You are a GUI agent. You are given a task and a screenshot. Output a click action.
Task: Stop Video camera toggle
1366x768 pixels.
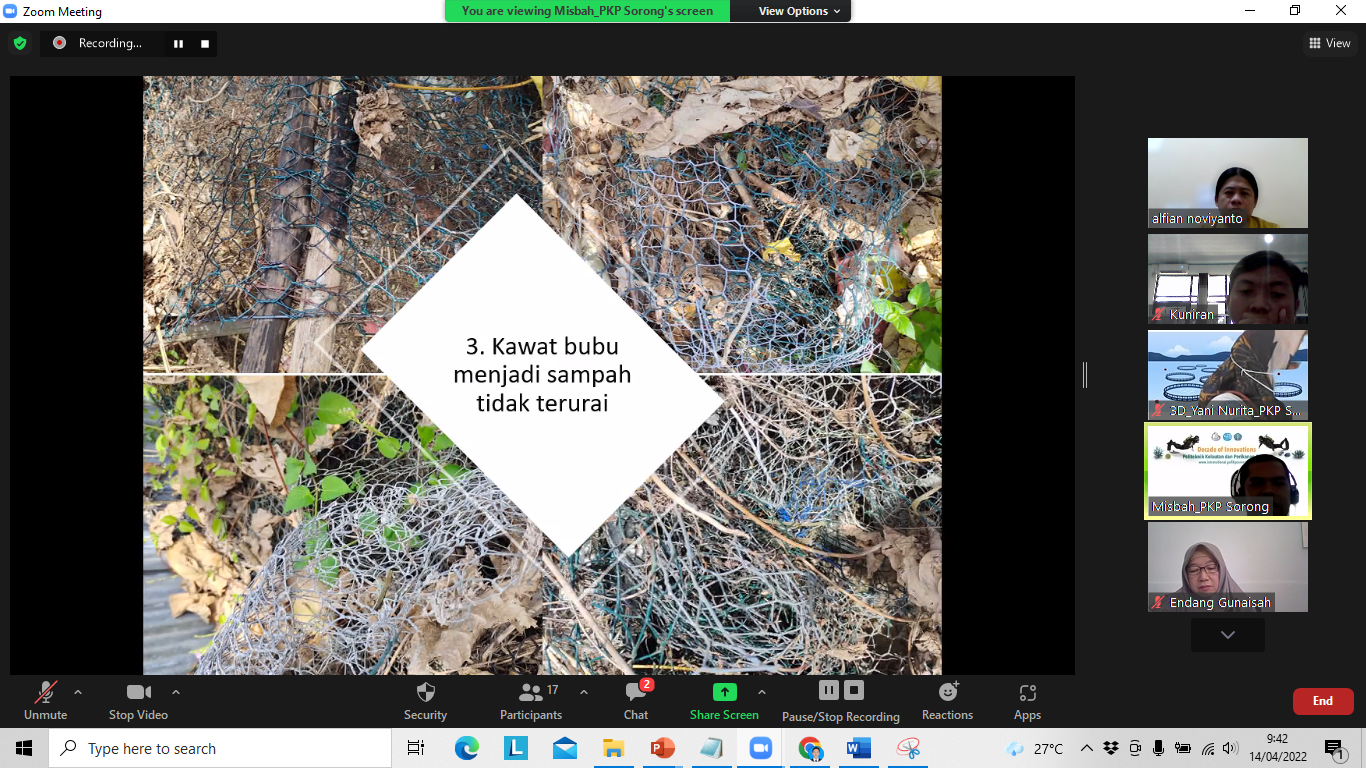pyautogui.click(x=138, y=693)
